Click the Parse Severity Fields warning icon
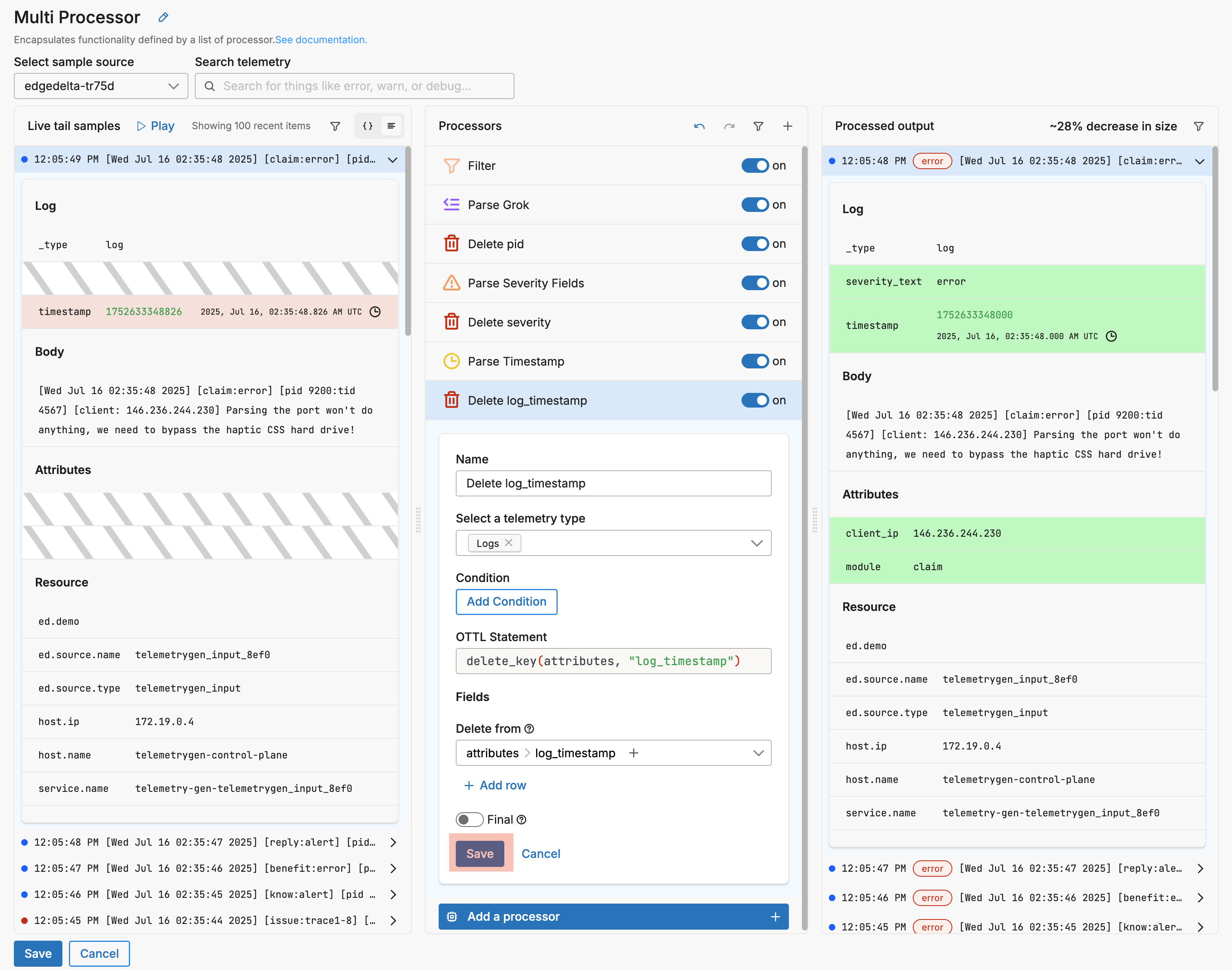 (x=452, y=283)
